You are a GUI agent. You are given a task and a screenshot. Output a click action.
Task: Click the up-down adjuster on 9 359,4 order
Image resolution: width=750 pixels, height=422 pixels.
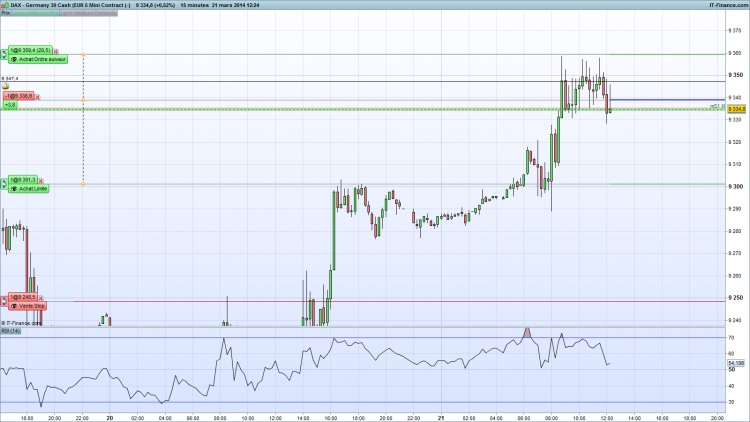[4, 55]
